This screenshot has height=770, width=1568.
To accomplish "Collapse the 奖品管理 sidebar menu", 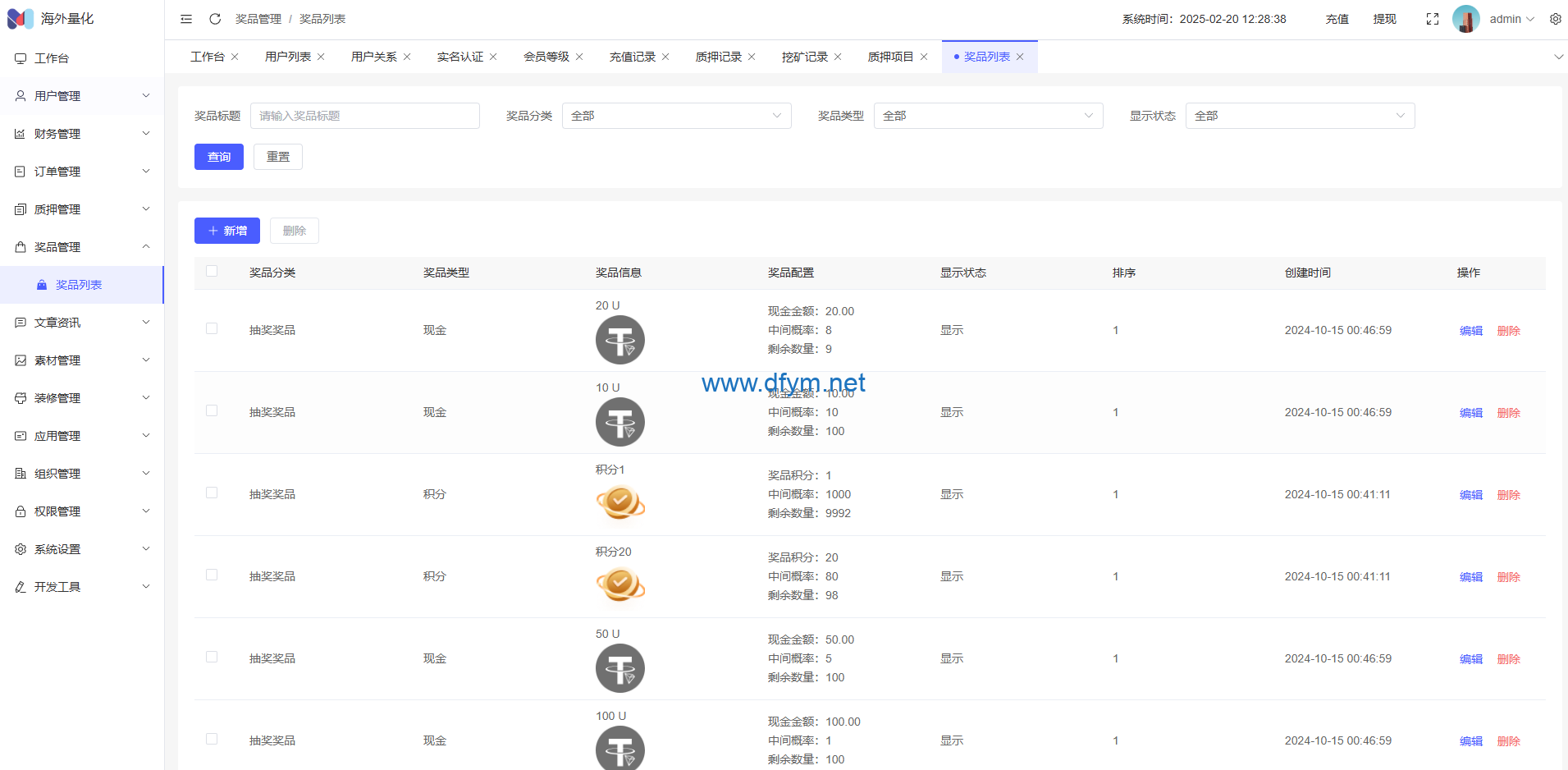I will coord(82,247).
